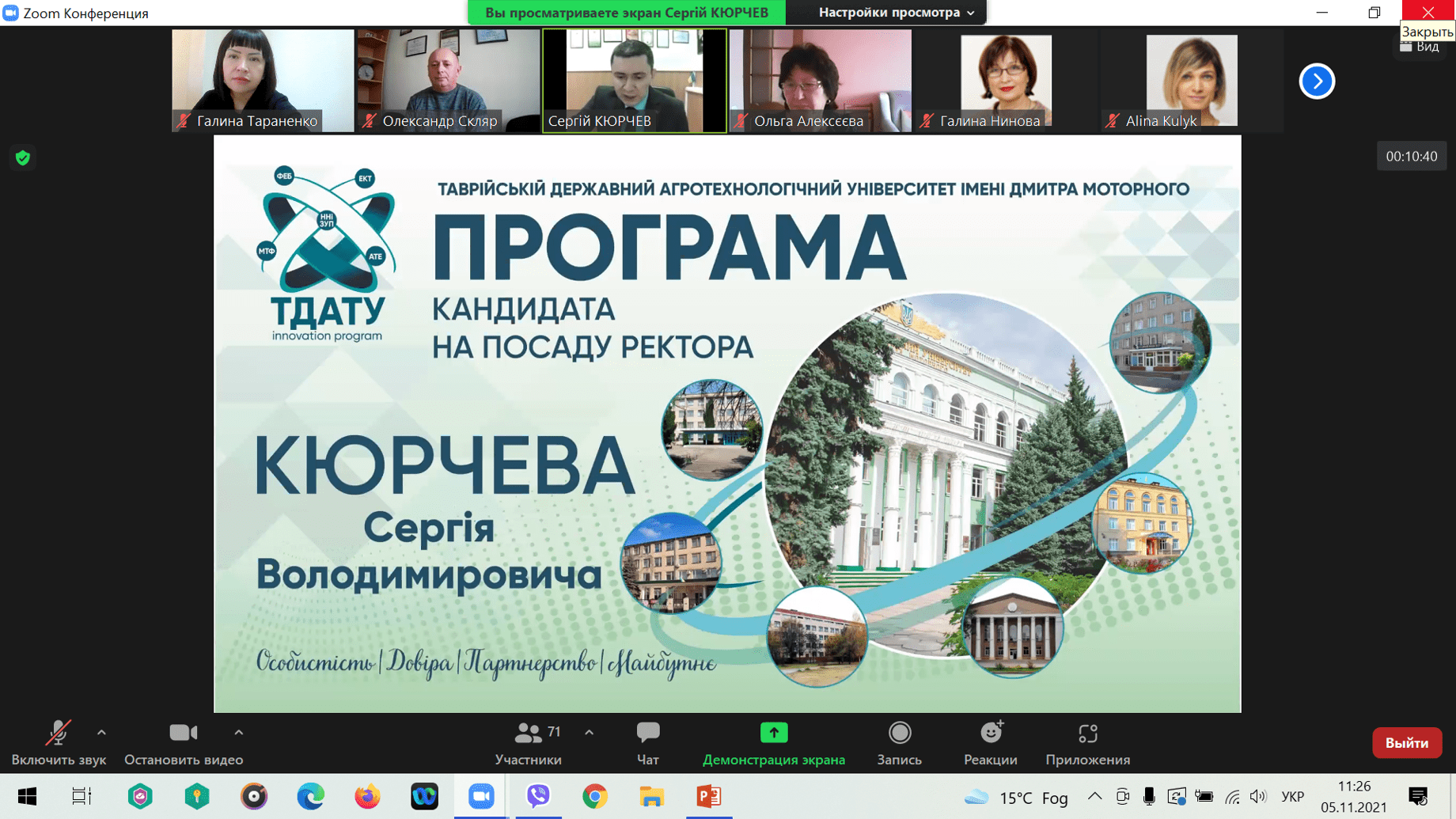Screen dimensions: 1456x819
Task: Start recording with Запись
Action: pyautogui.click(x=900, y=743)
